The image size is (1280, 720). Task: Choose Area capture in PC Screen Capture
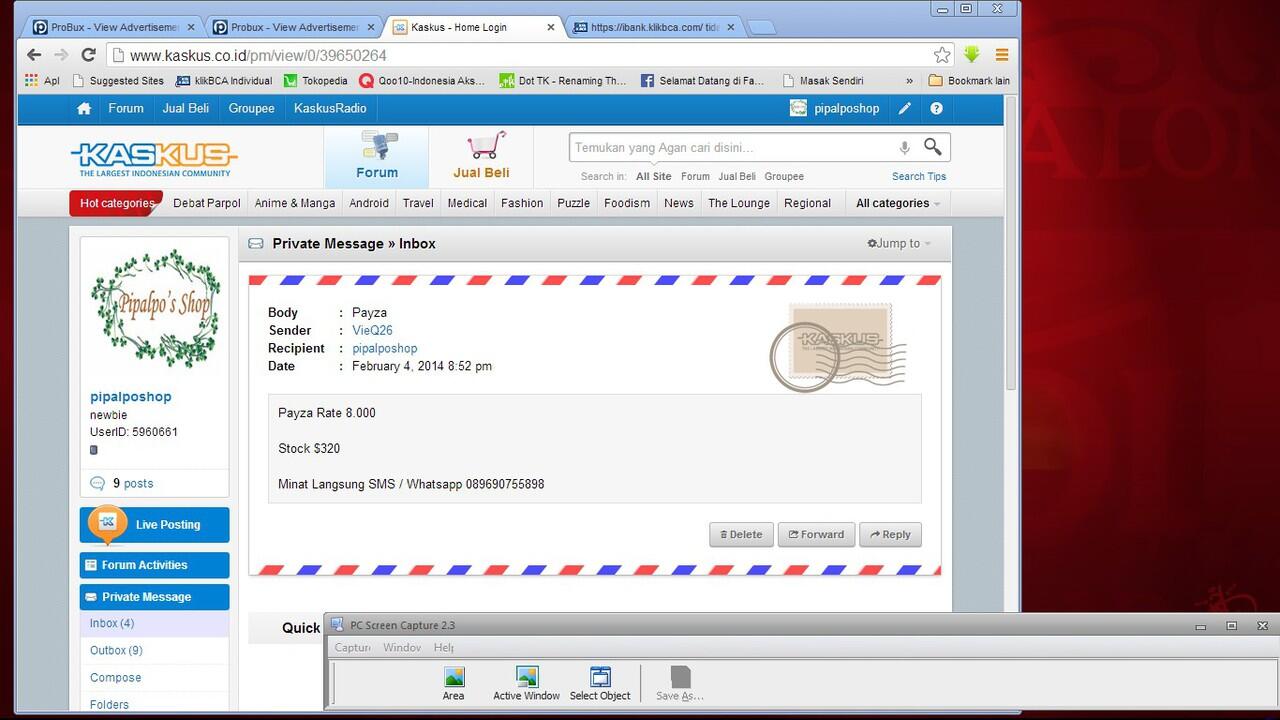(x=453, y=684)
